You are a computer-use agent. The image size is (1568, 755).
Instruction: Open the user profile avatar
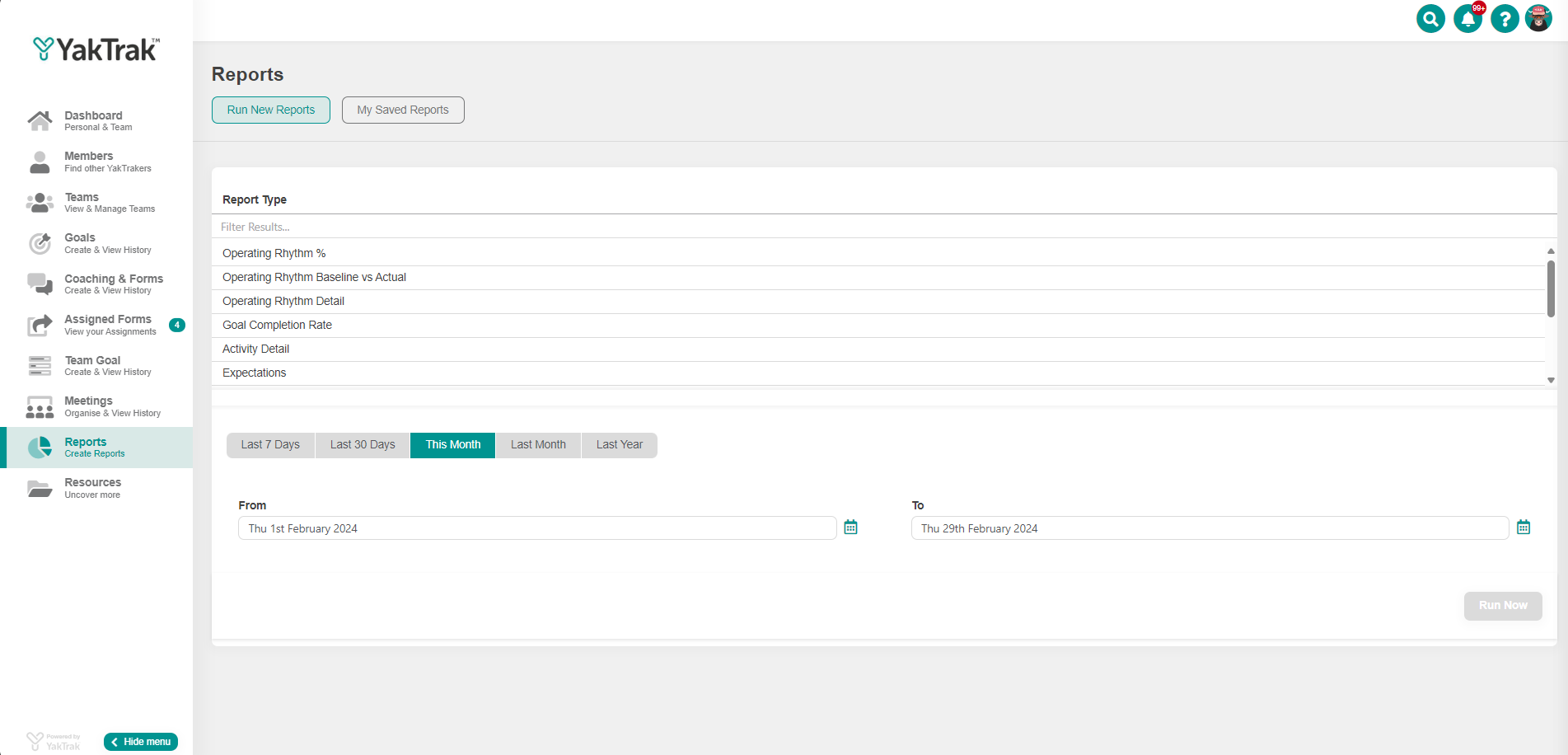click(x=1538, y=18)
